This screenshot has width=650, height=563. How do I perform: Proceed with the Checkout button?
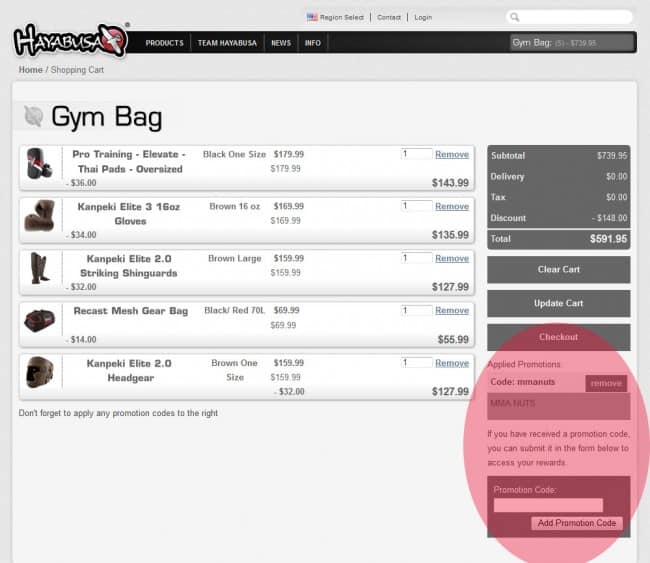pos(558,337)
